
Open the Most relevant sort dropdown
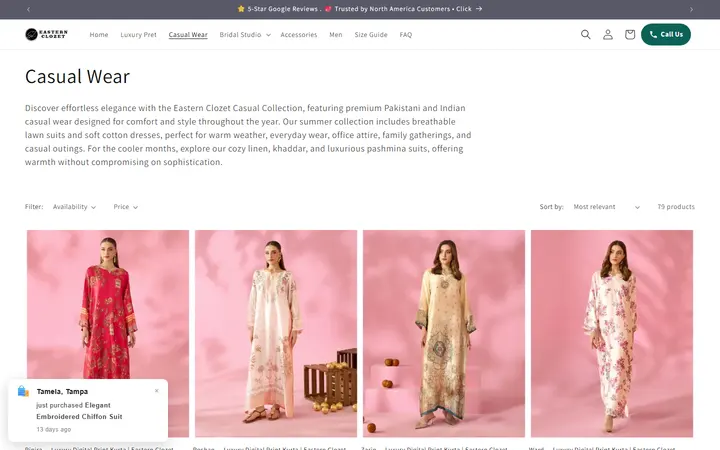point(606,207)
